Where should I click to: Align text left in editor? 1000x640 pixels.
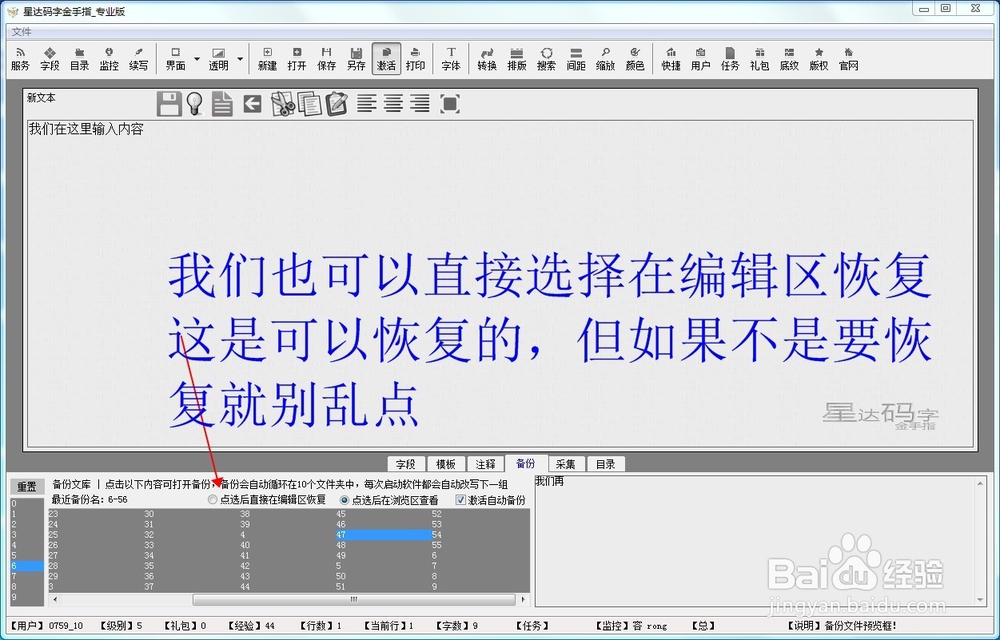[x=367, y=103]
